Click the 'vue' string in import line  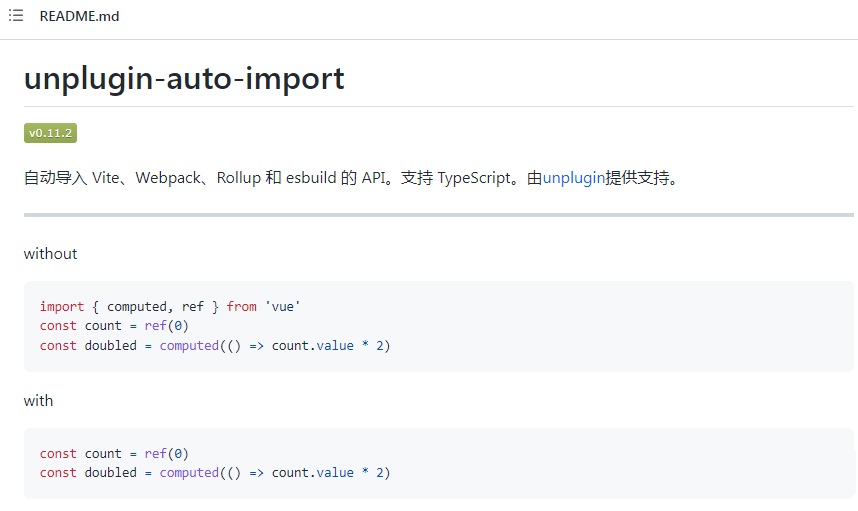tap(282, 306)
